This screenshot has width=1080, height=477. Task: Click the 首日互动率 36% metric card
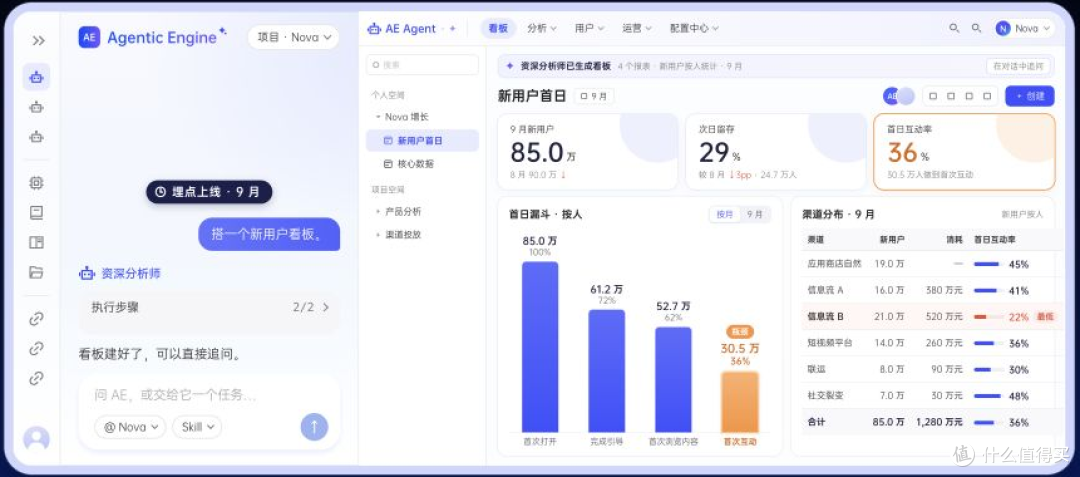coord(964,151)
